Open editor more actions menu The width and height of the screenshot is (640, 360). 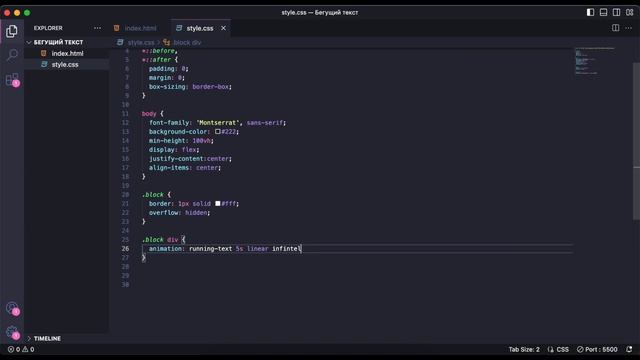pos(629,28)
